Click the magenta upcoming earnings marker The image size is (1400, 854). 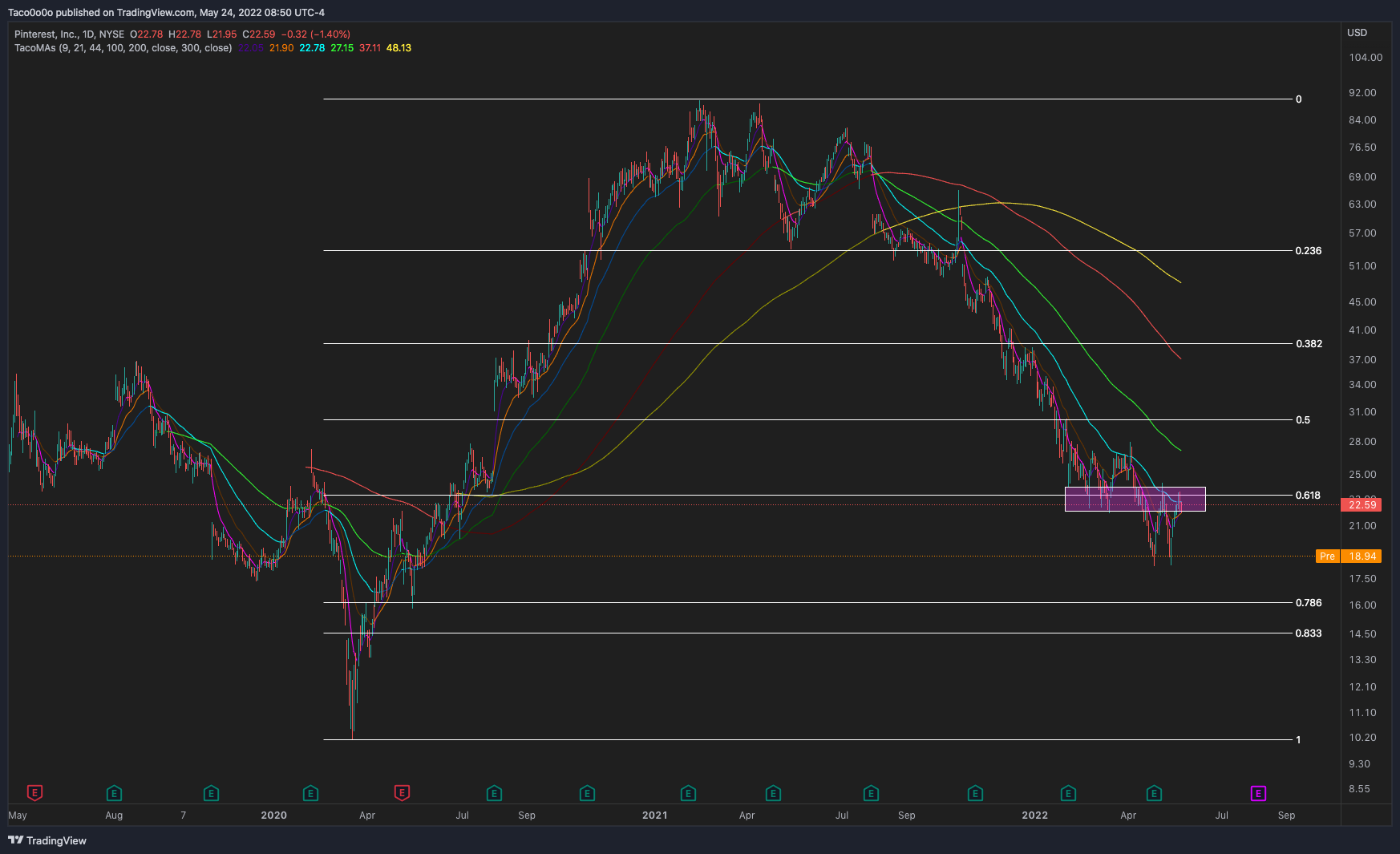point(1258,793)
